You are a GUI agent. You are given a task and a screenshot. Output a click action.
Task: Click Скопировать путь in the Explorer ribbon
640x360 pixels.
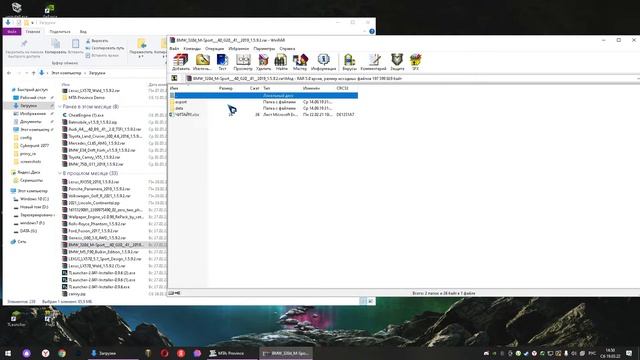click(x=105, y=48)
